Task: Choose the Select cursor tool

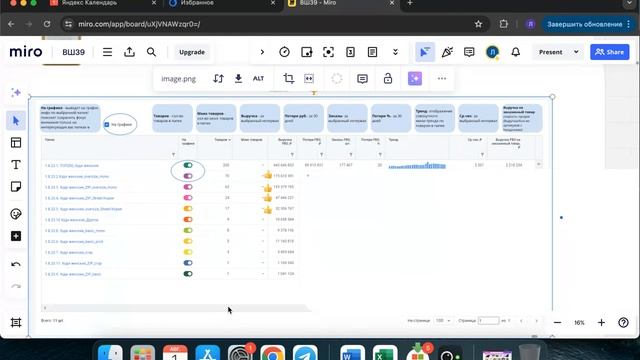Action: (16, 121)
